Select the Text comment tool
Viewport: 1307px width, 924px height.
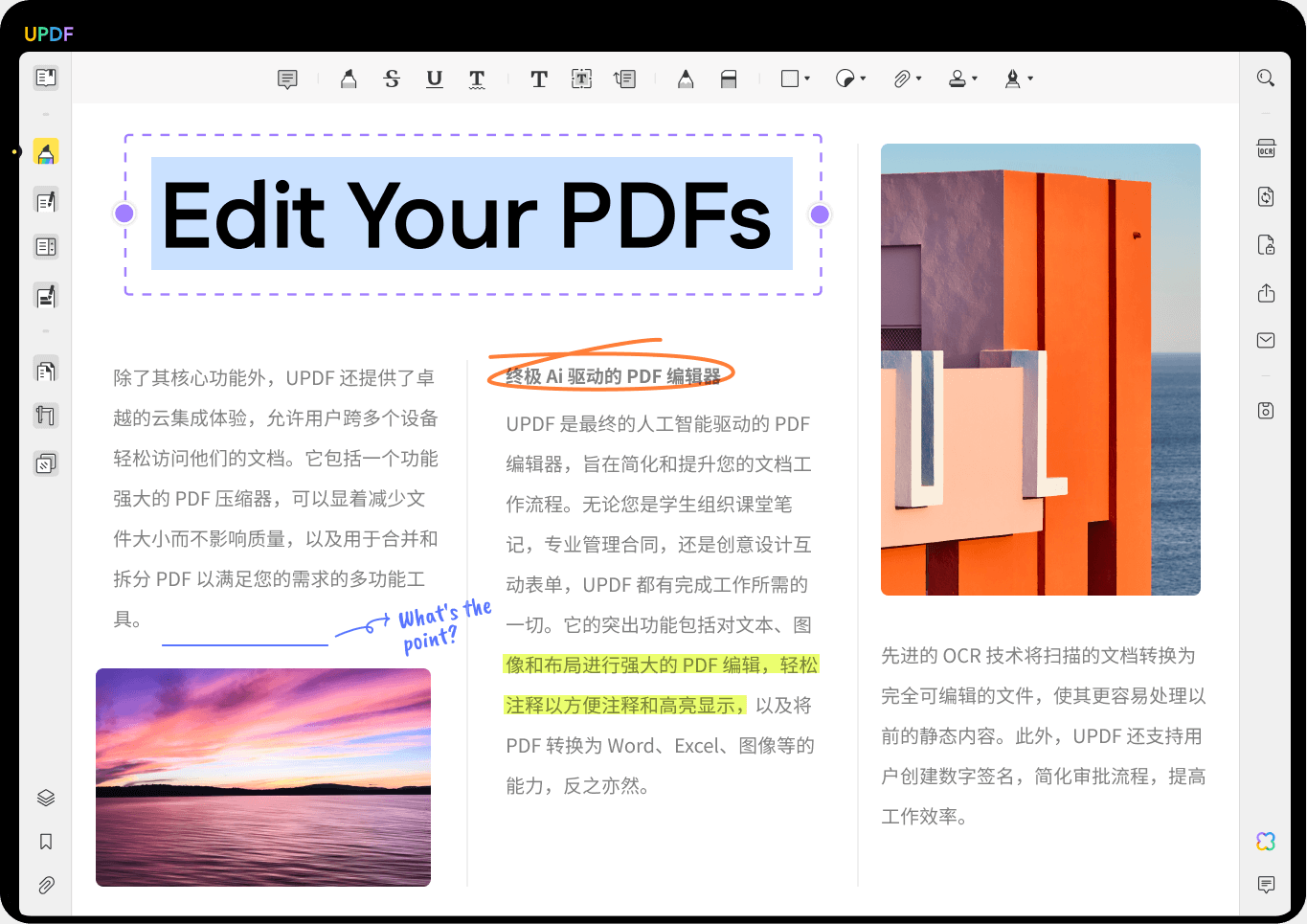pyautogui.click(x=539, y=79)
